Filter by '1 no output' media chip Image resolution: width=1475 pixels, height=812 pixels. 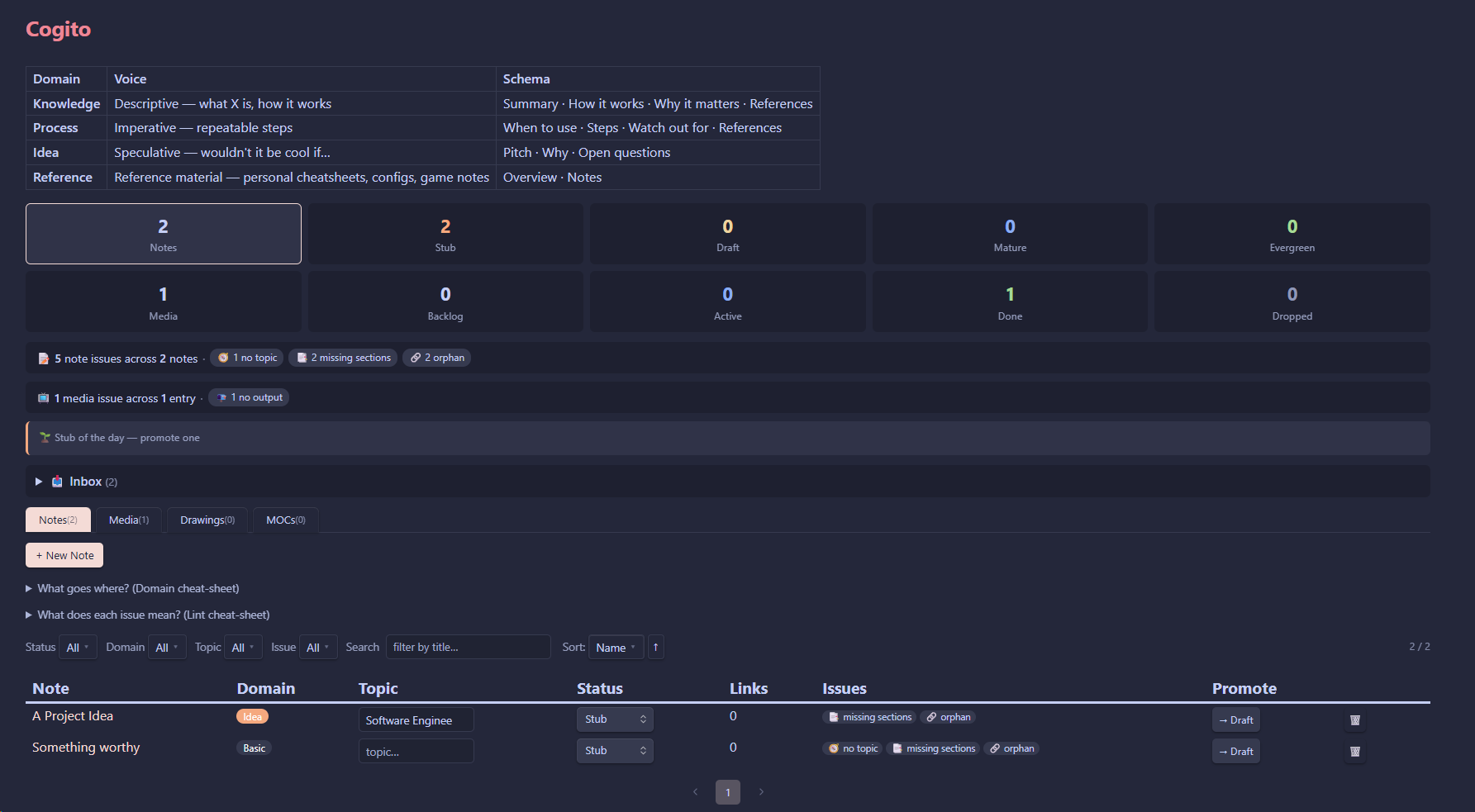point(249,397)
